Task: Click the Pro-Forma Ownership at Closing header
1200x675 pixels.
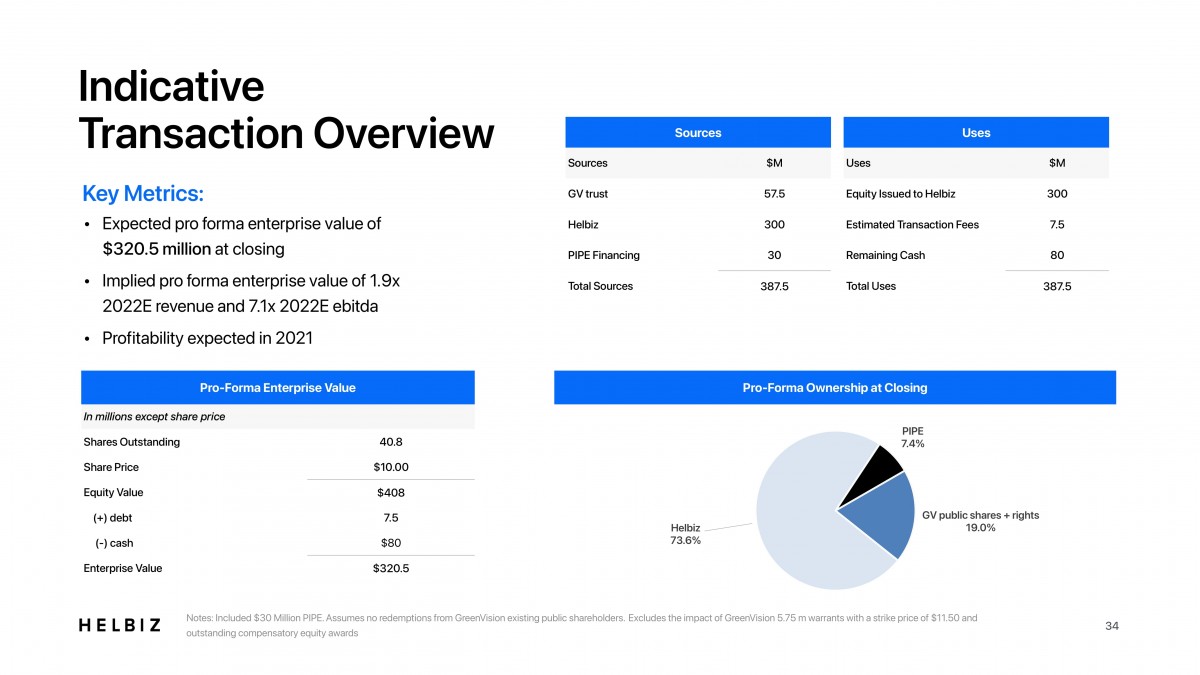Action: tap(834, 387)
